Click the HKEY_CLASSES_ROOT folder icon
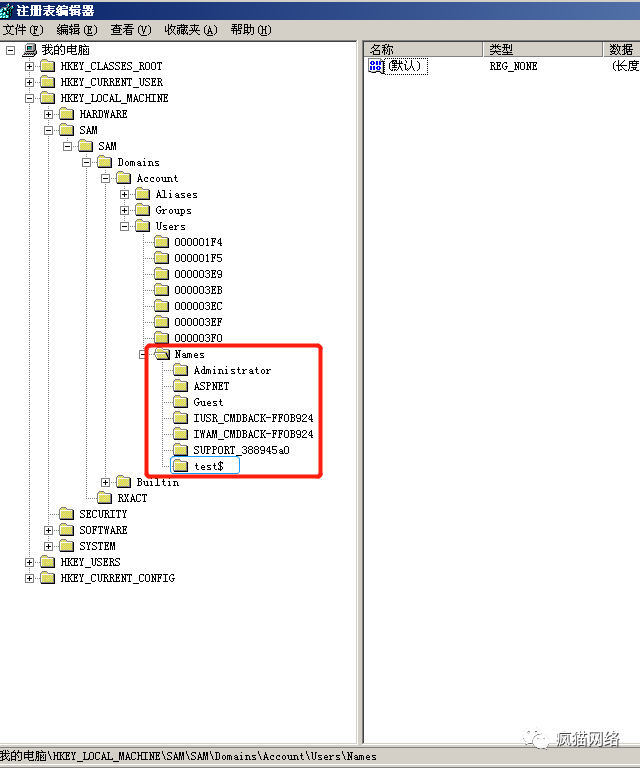The height and width of the screenshot is (768, 640). click(x=47, y=66)
